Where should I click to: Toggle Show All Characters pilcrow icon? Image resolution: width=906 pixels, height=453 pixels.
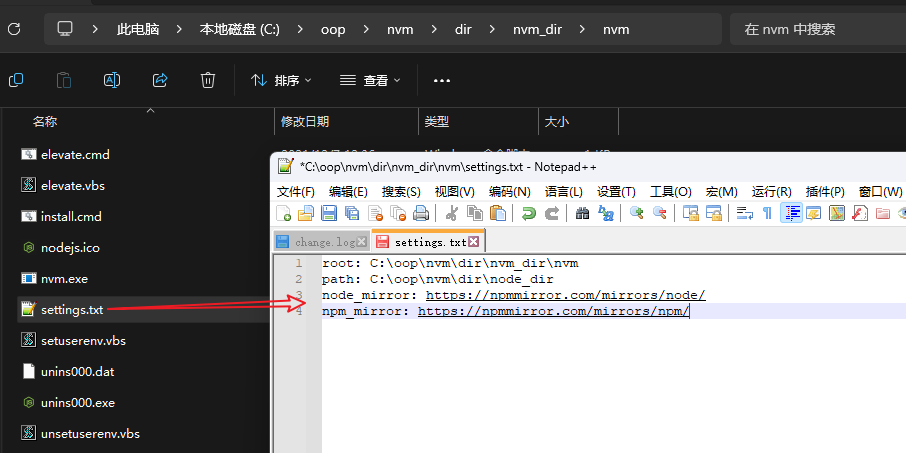(767, 213)
